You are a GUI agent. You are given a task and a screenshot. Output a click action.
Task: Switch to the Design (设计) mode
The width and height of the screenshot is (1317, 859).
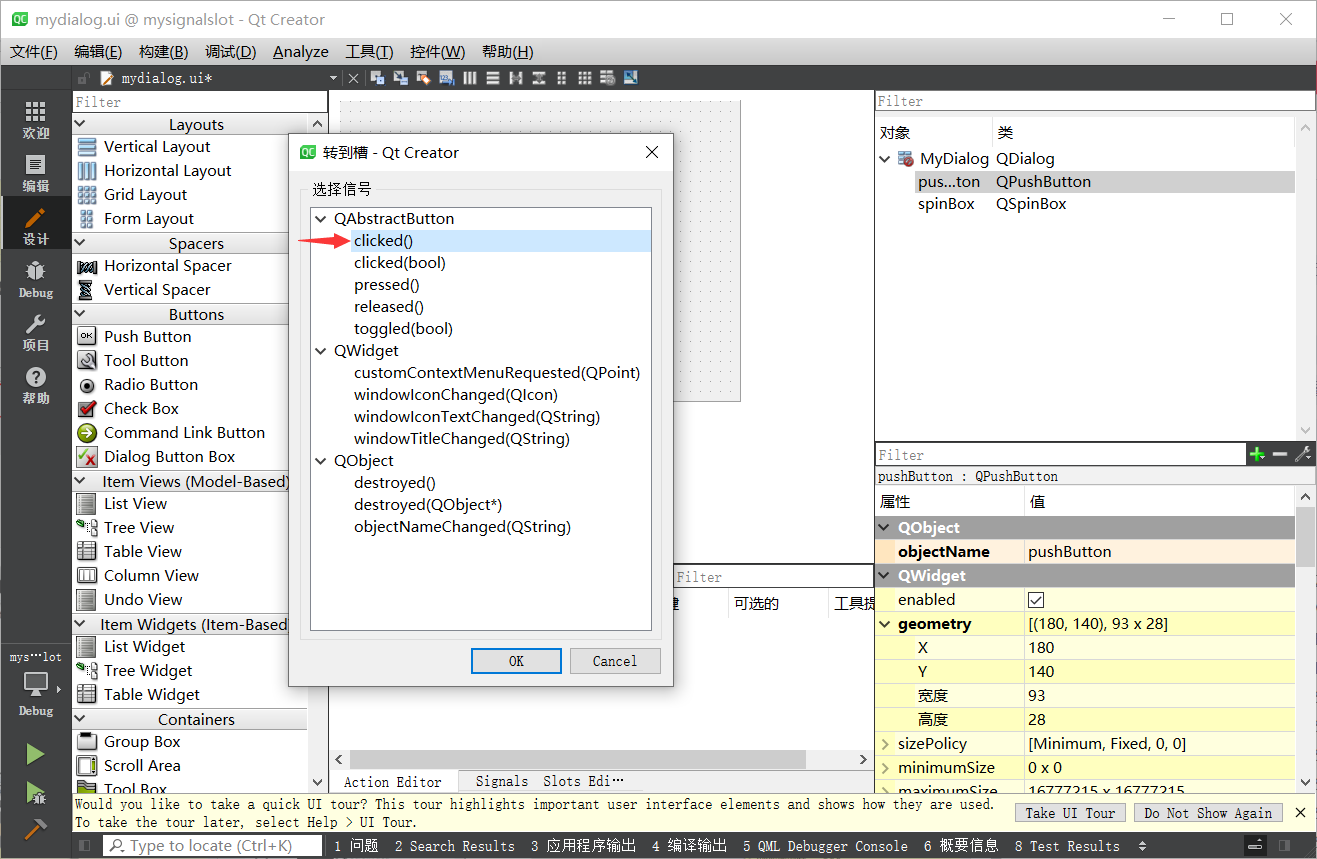click(x=35, y=226)
